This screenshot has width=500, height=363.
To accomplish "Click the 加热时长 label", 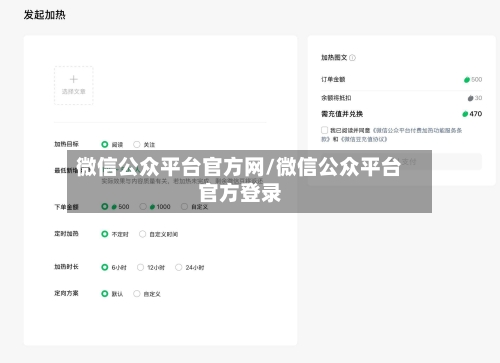I will 66,267.
